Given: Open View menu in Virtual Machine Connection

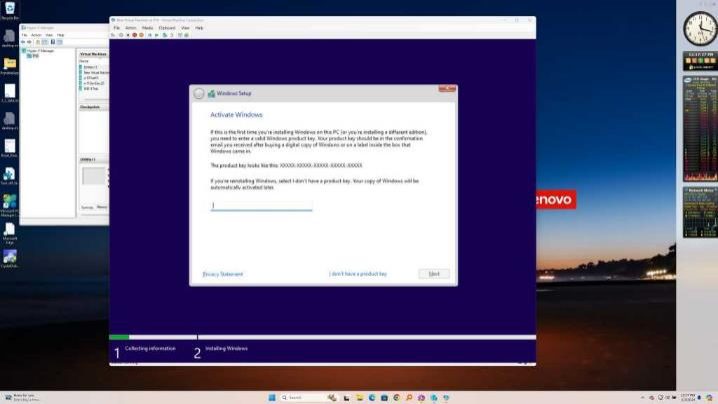Looking at the screenshot, I should click(185, 28).
